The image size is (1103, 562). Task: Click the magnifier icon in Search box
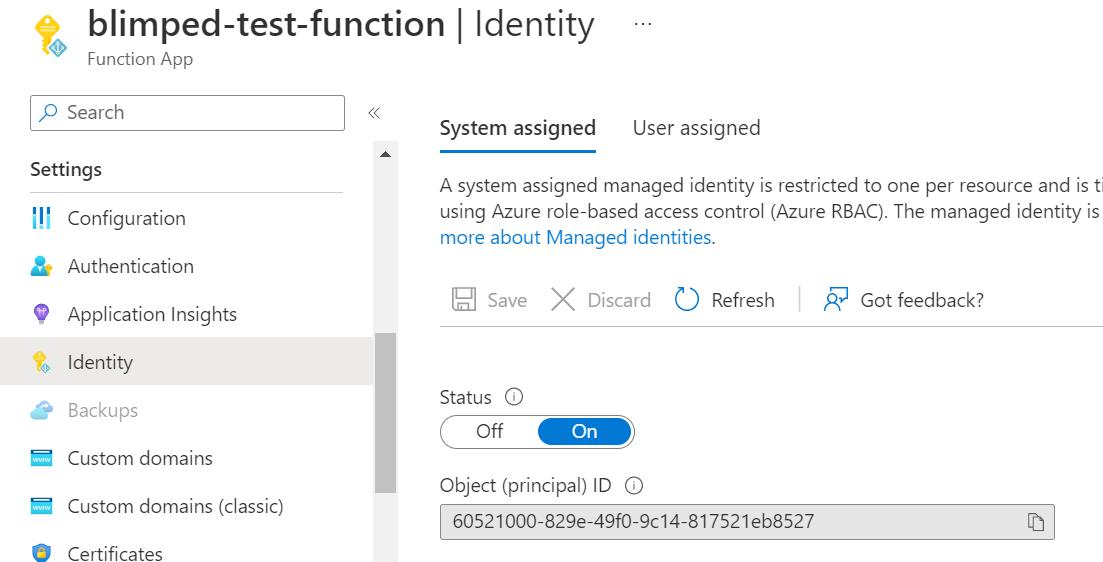[x=48, y=113]
